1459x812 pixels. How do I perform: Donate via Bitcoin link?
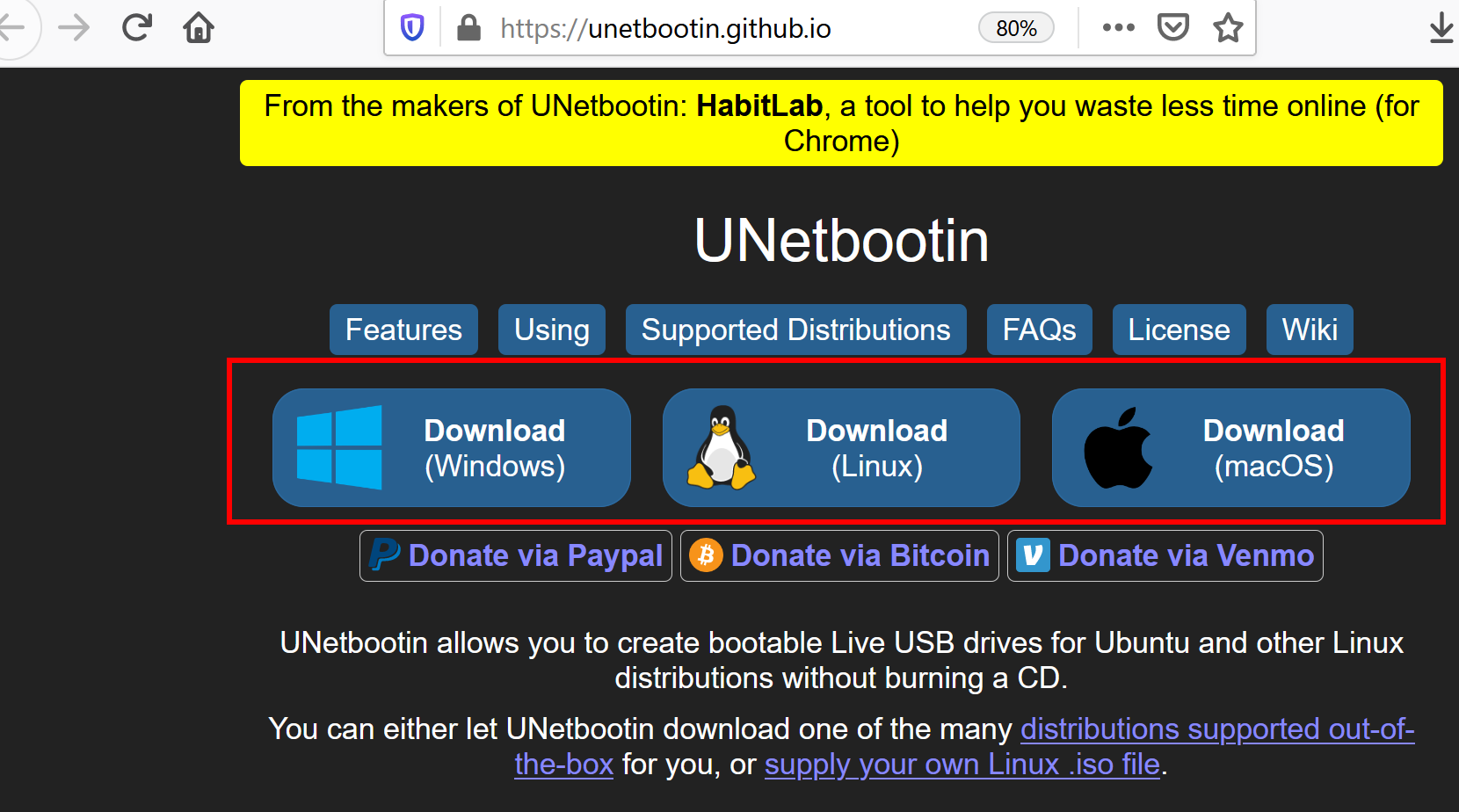[839, 555]
